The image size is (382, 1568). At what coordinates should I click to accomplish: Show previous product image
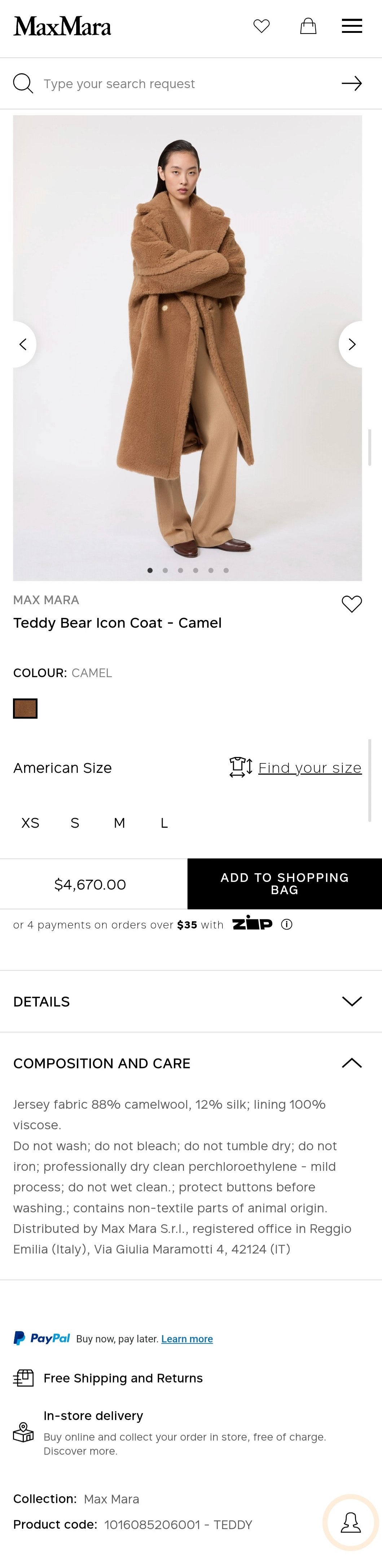tap(23, 345)
